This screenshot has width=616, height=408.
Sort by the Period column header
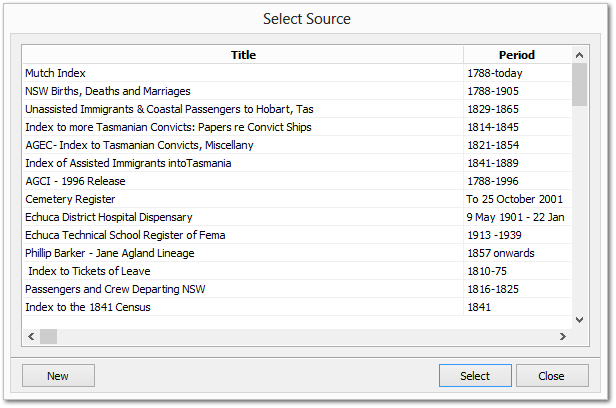pyautogui.click(x=517, y=55)
